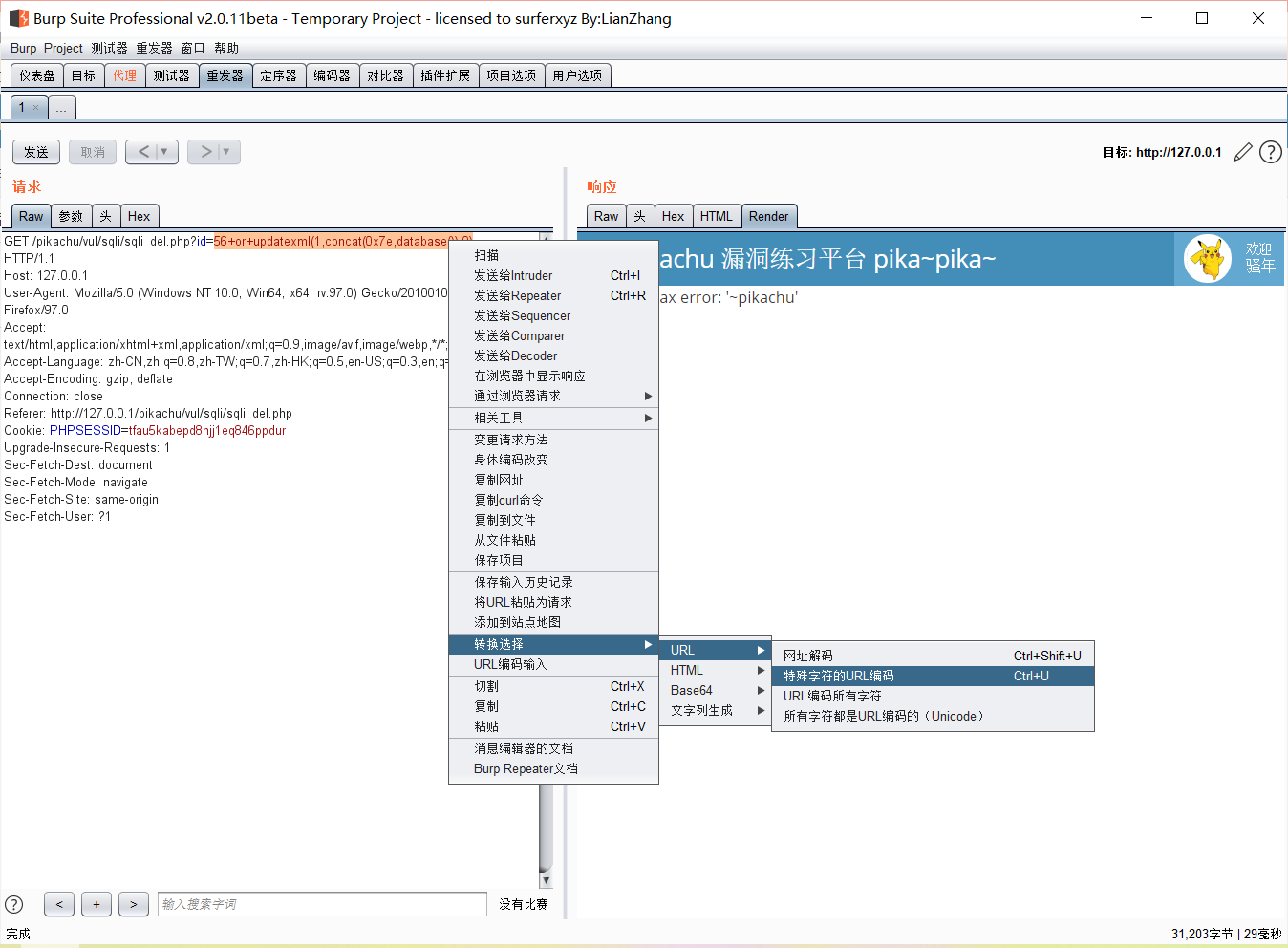Image resolution: width=1288 pixels, height=948 pixels.
Task: Select 在浏览器中显示响应 menu entry
Action: (x=553, y=376)
